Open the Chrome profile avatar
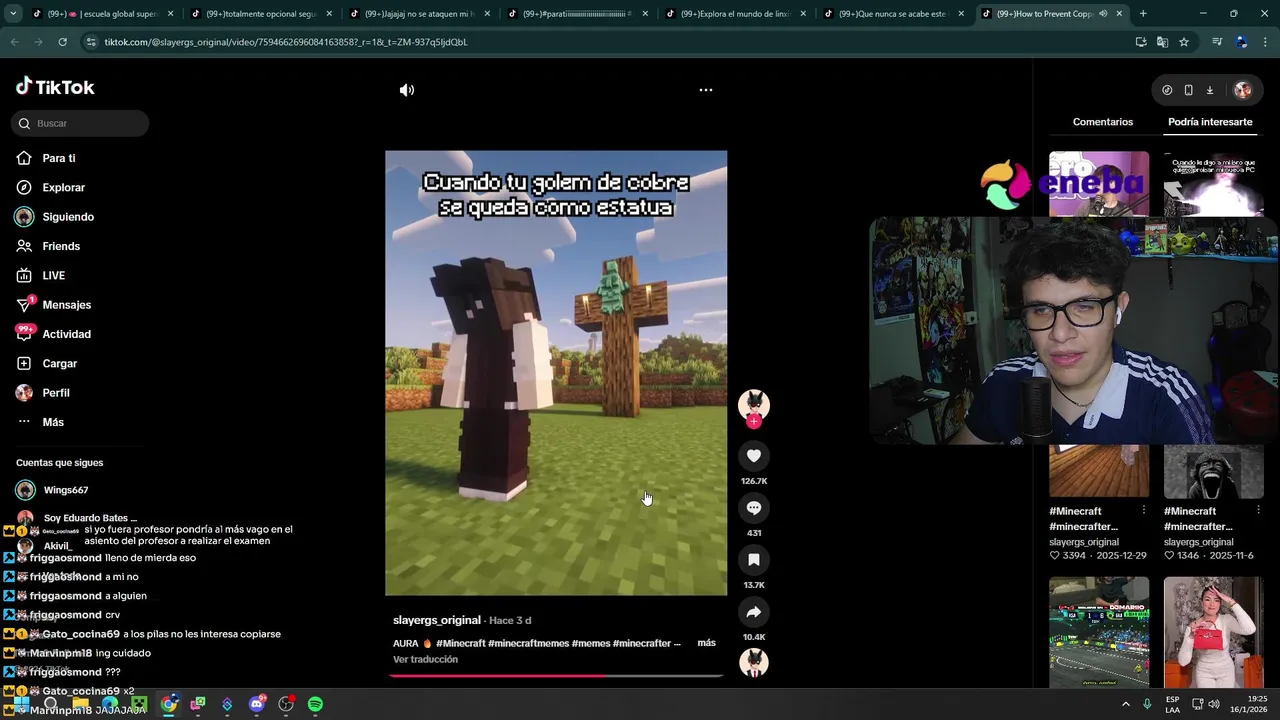Screen dimensions: 1280x720 pyautogui.click(x=1241, y=42)
